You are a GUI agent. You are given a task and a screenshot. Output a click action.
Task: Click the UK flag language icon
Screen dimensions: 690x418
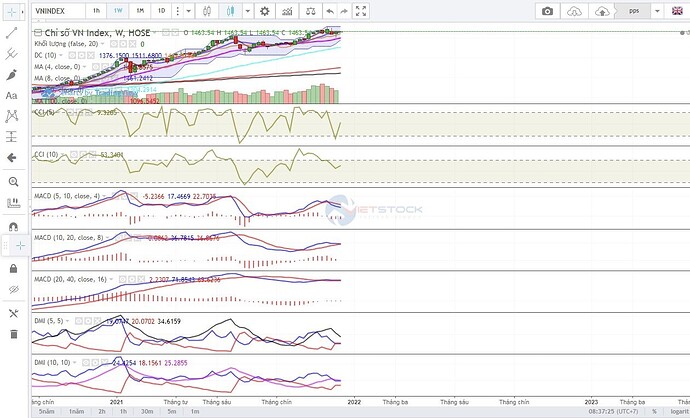(677, 11)
